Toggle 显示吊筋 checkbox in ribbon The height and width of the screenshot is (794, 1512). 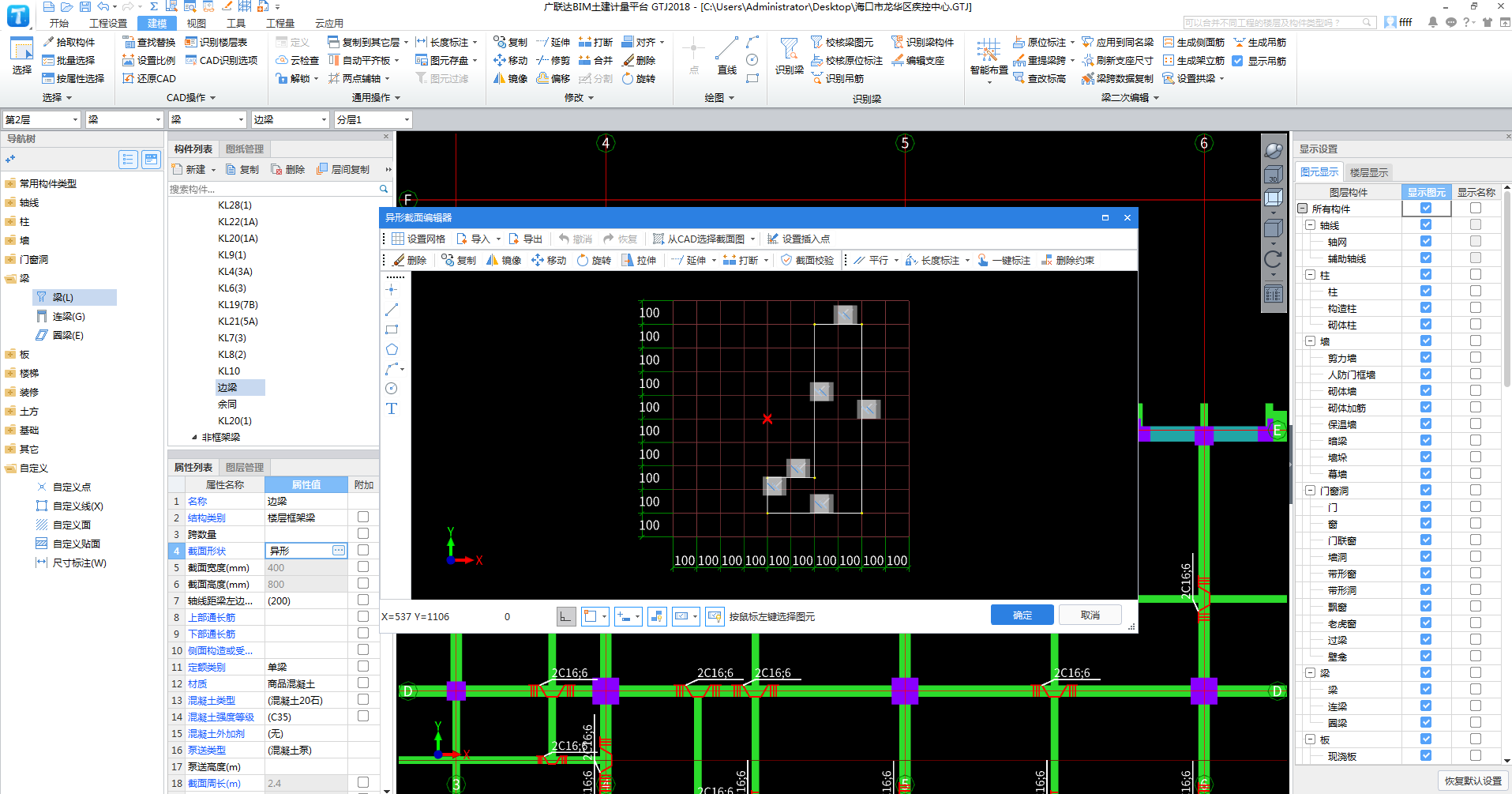pyautogui.click(x=1237, y=61)
